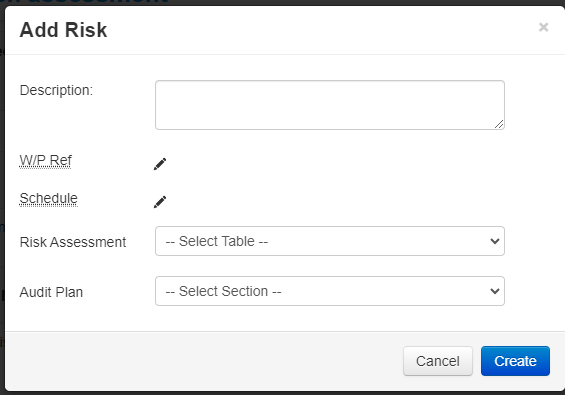Click the dimmed backdrop left of dialog
565x395 pixels.
pyautogui.click(x=2, y=198)
